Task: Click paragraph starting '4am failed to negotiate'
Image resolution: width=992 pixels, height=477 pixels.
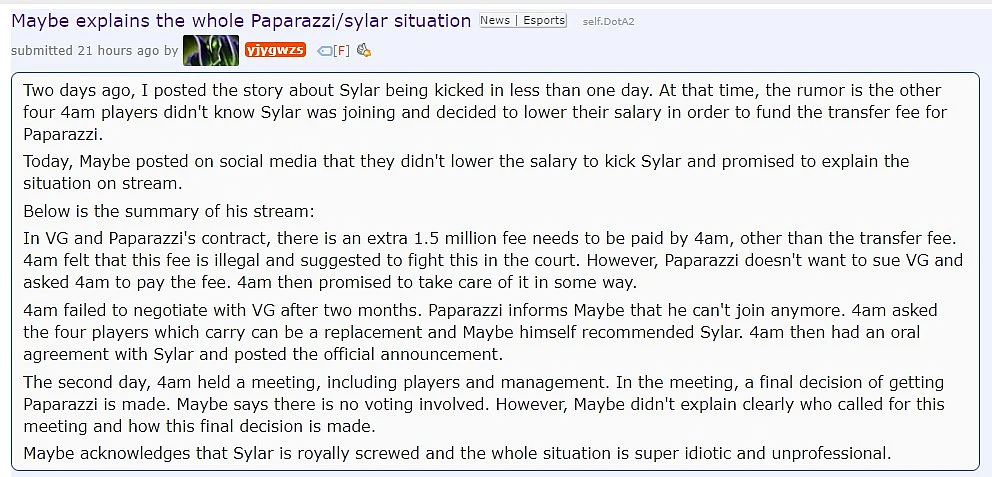Action: [x=480, y=332]
